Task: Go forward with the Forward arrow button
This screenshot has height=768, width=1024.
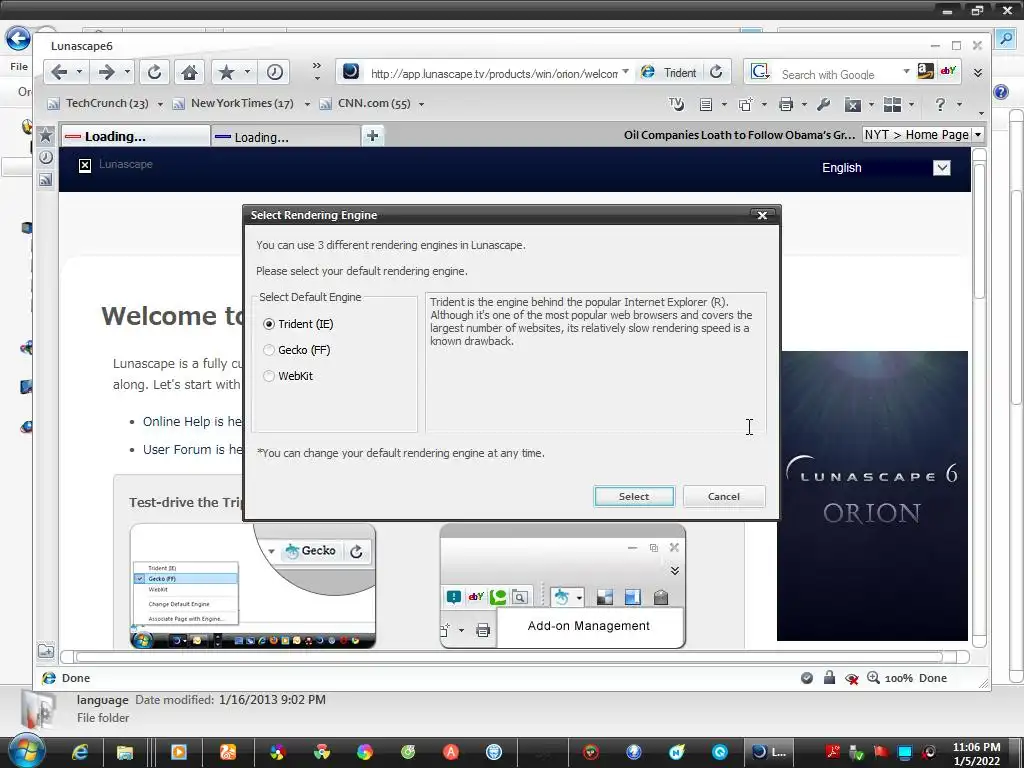Action: (x=106, y=72)
